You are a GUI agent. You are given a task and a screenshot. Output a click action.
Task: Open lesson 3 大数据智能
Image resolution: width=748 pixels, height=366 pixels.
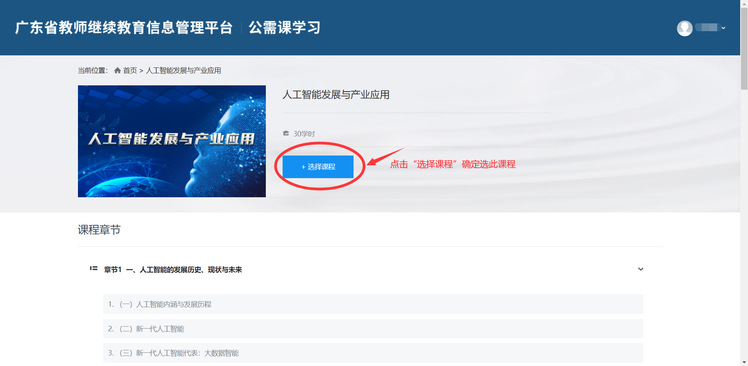point(373,353)
